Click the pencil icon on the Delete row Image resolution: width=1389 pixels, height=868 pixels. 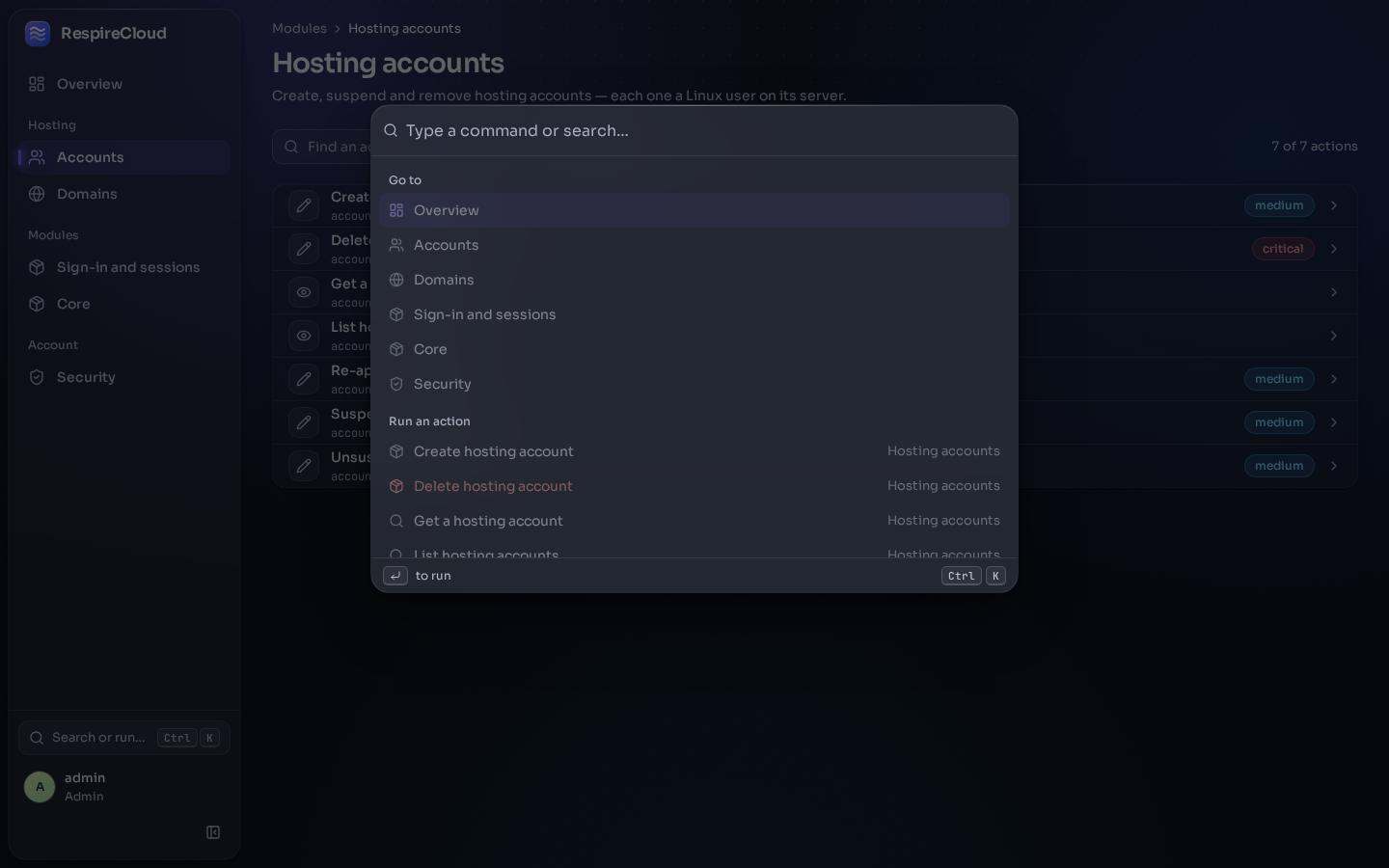coord(304,249)
